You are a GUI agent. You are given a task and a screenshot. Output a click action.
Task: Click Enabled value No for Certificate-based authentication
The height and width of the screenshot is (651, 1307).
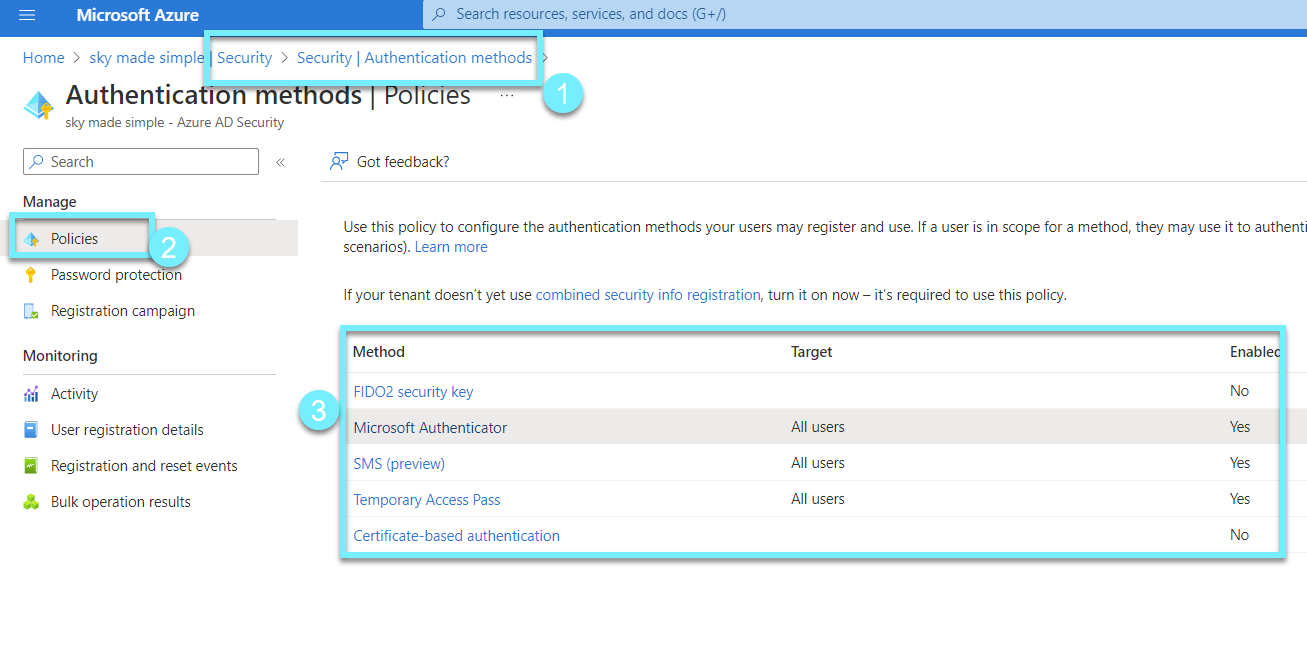pyautogui.click(x=1240, y=535)
